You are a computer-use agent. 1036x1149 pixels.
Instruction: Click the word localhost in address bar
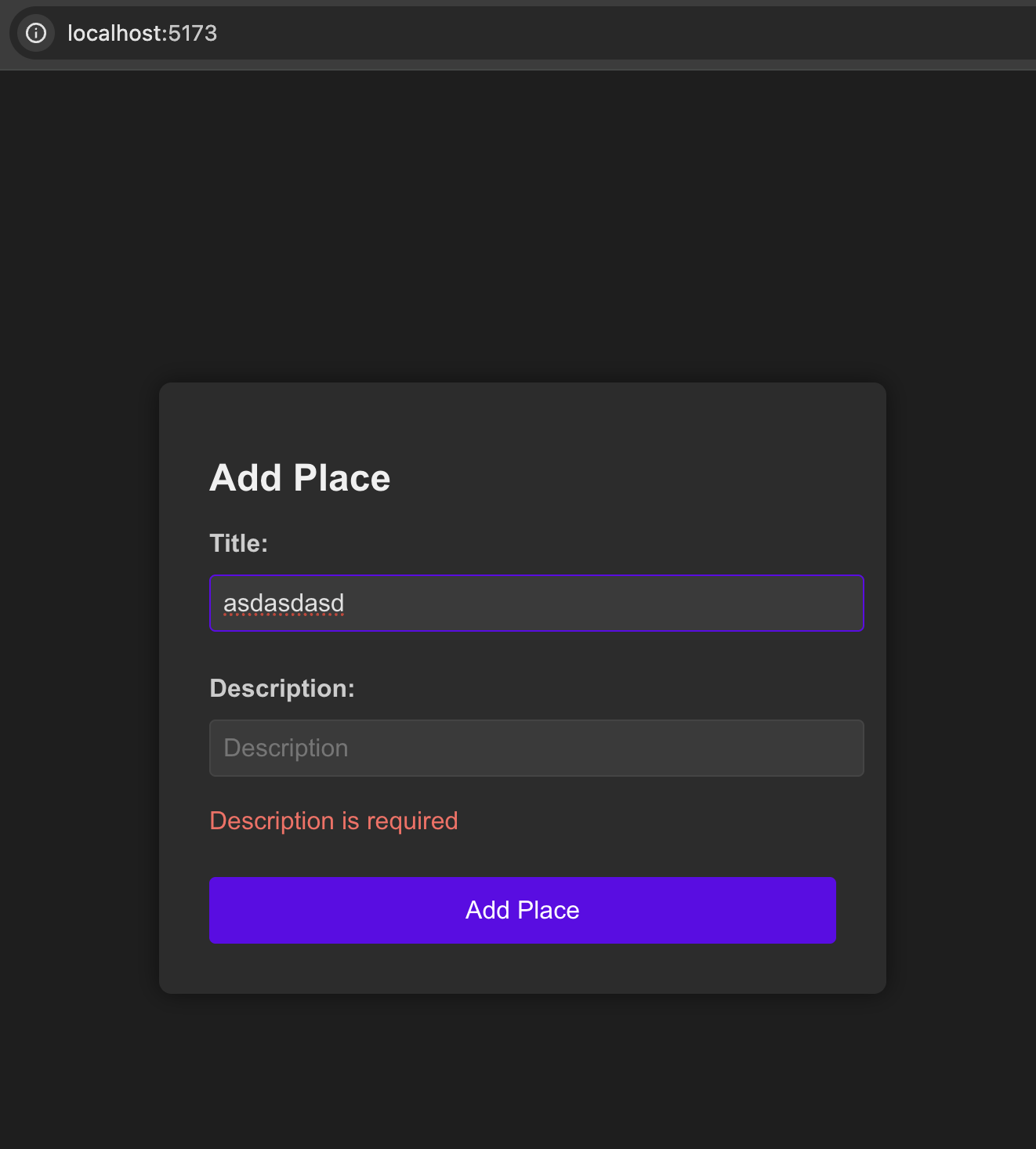tap(114, 33)
